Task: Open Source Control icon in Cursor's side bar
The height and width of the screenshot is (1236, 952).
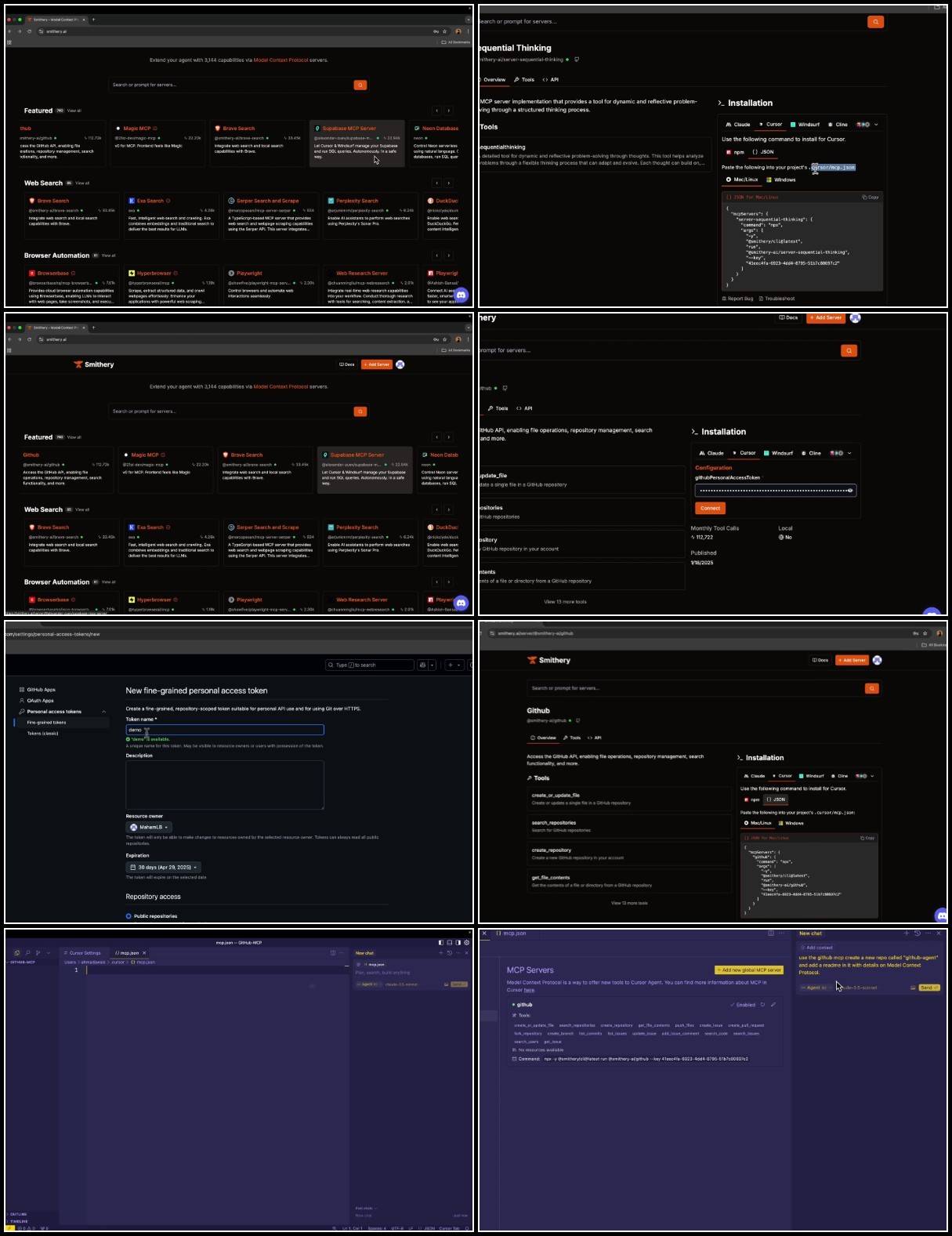Action: [38, 953]
